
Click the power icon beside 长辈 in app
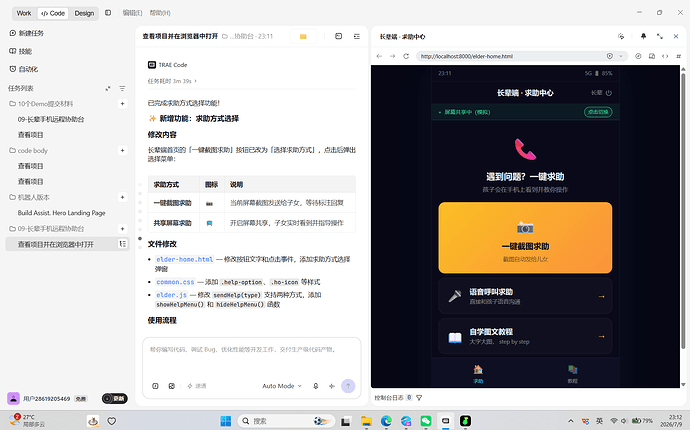tap(609, 93)
